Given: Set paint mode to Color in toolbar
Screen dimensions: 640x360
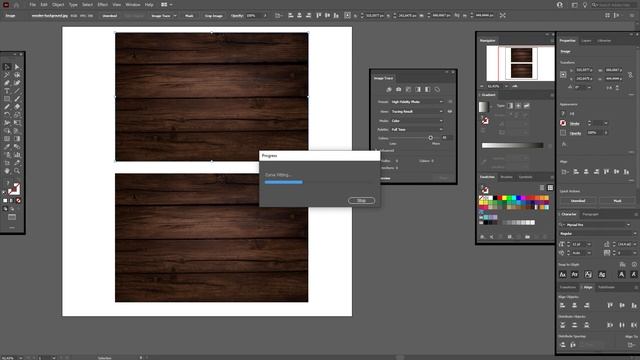Looking at the screenshot, I should 5,201.
